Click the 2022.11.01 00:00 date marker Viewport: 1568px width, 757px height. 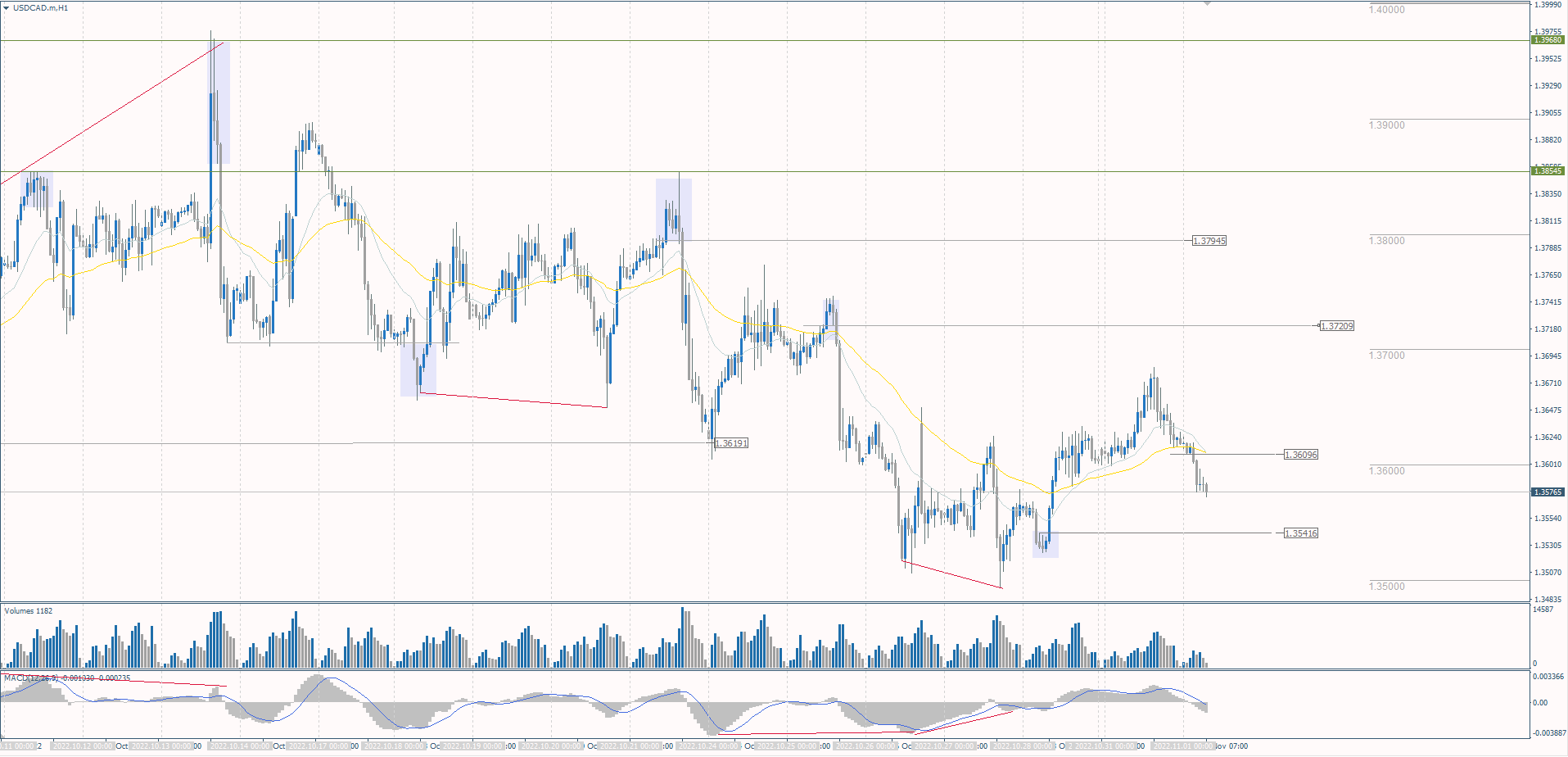(1182, 746)
